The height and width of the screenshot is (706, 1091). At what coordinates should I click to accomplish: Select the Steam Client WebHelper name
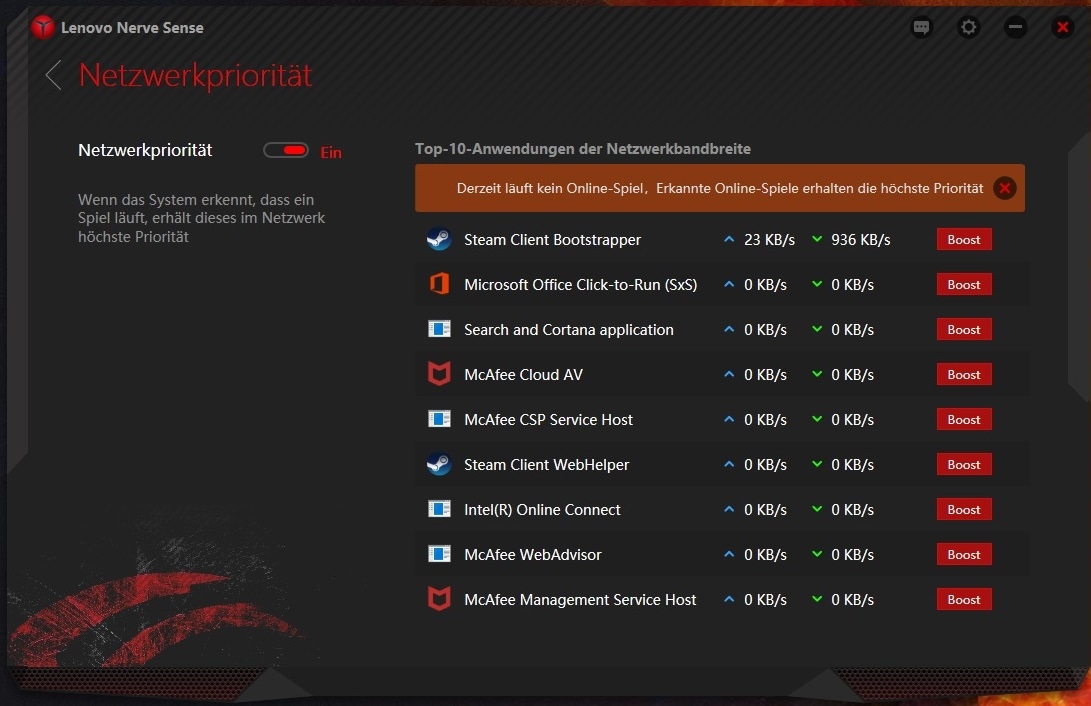(546, 465)
